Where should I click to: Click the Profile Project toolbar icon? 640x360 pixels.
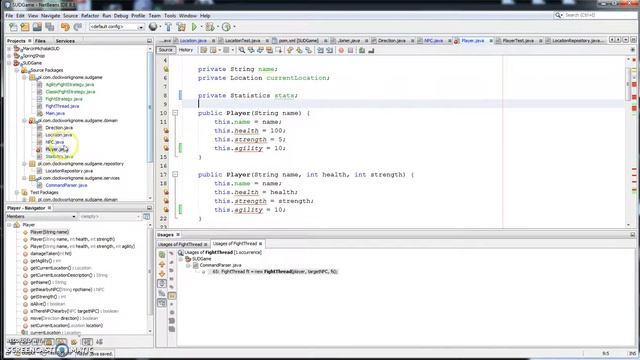tap(226, 27)
